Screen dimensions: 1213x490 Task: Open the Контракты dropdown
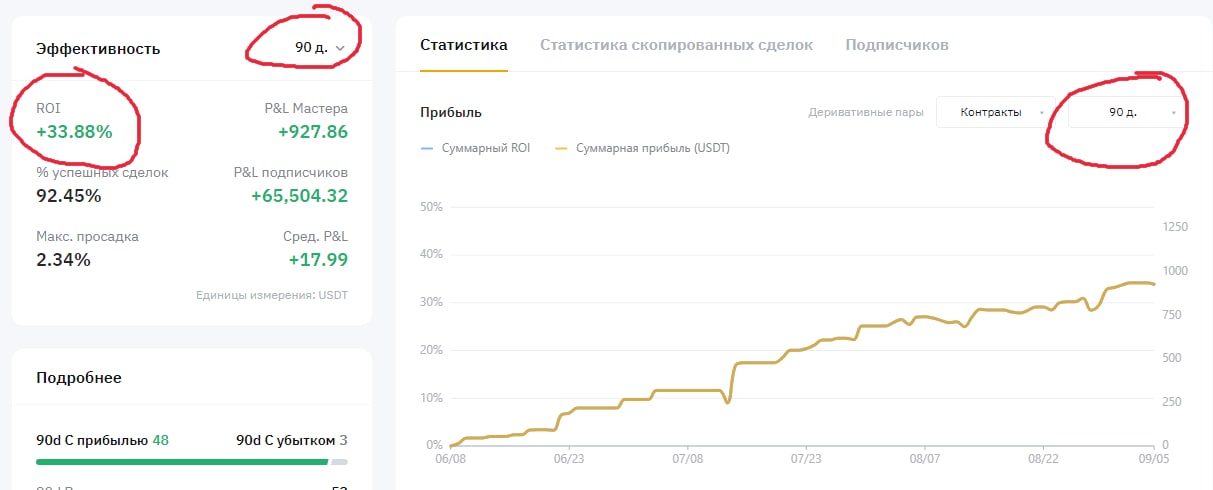pyautogui.click(x=995, y=113)
